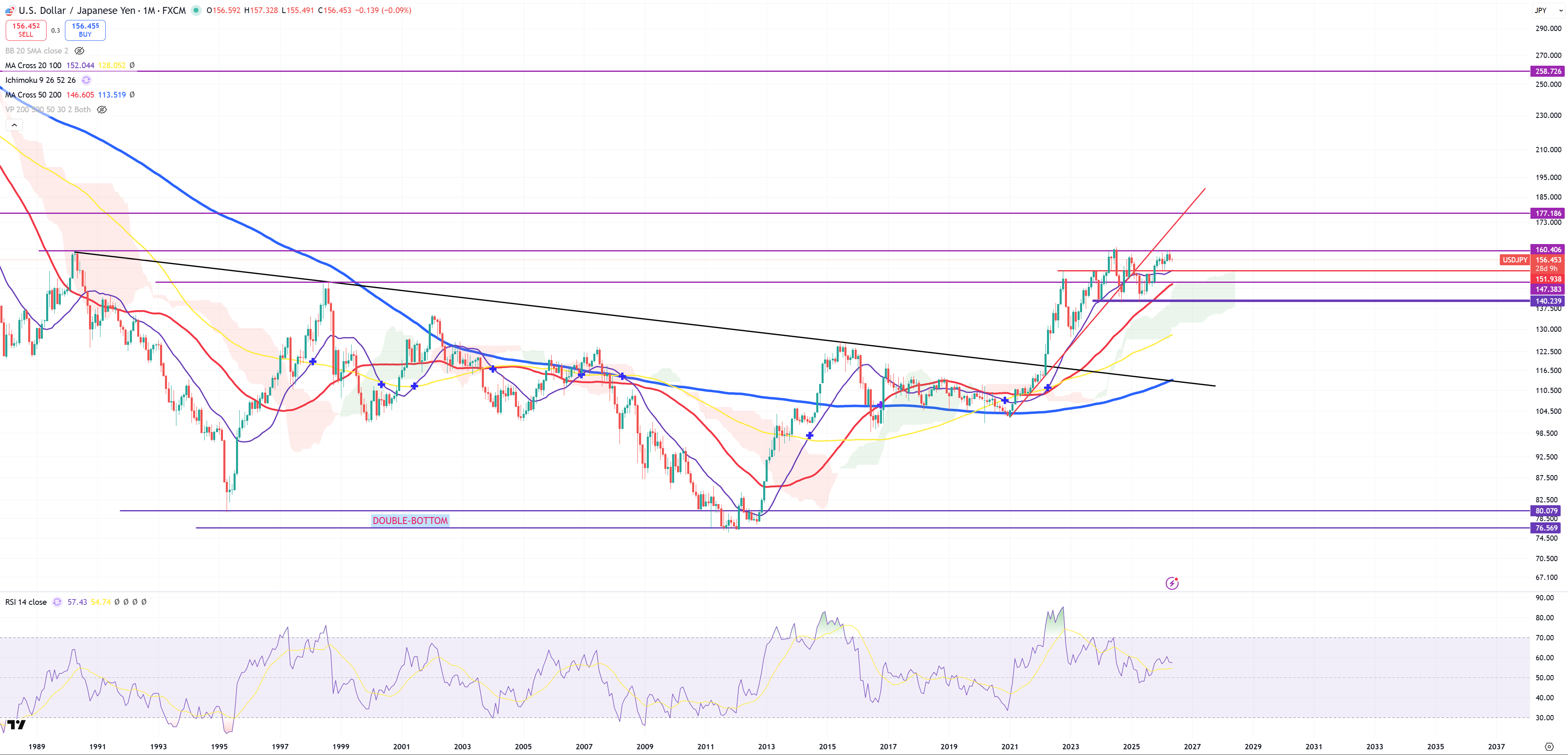The image size is (1568, 755).
Task: Click the green market status dot
Action: (196, 10)
